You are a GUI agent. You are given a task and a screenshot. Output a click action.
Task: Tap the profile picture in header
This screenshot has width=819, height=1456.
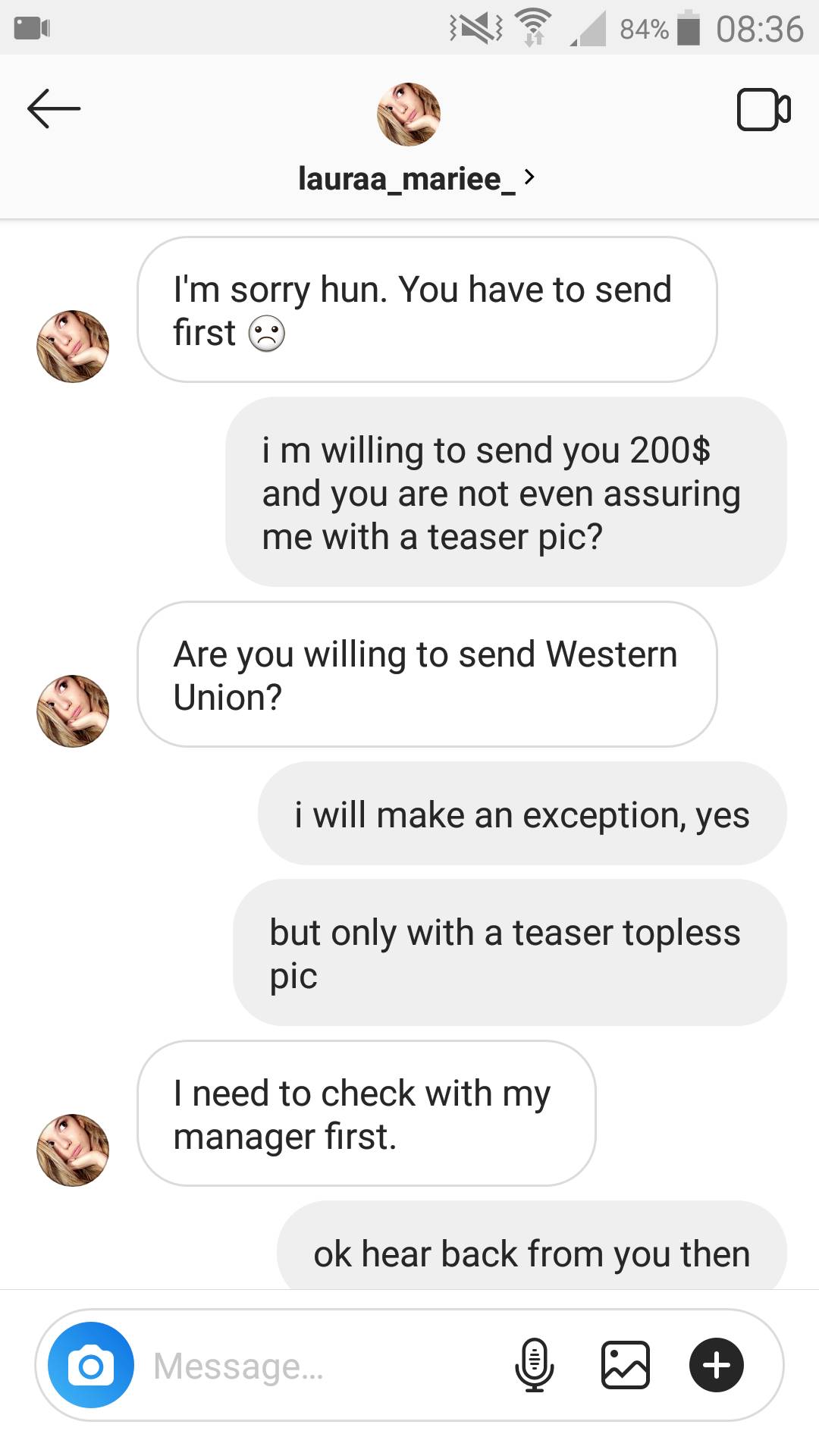(409, 115)
